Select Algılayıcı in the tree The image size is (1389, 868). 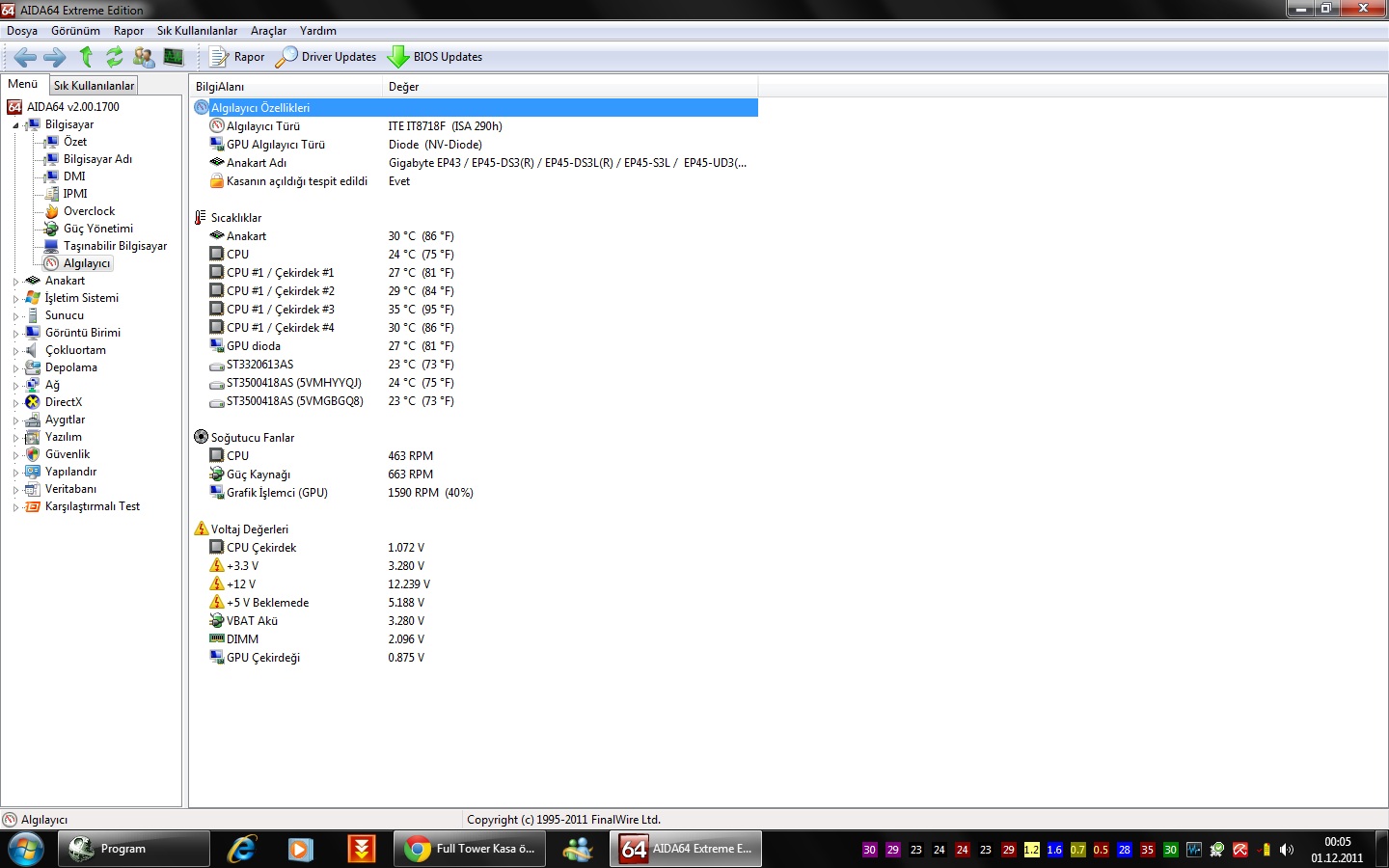pyautogui.click(x=87, y=263)
